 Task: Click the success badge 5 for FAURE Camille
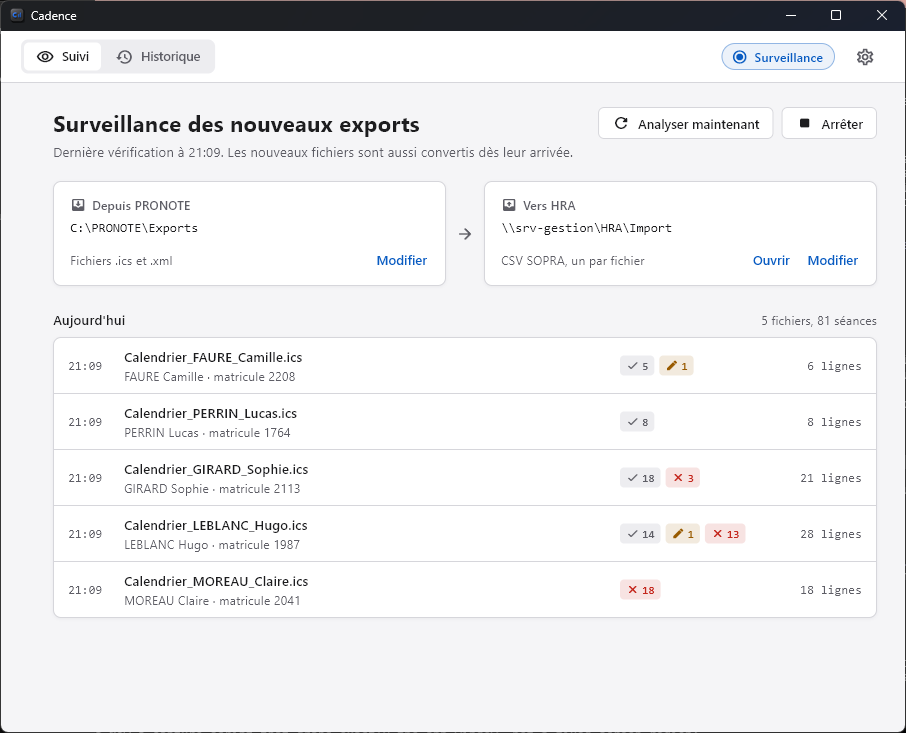637,366
